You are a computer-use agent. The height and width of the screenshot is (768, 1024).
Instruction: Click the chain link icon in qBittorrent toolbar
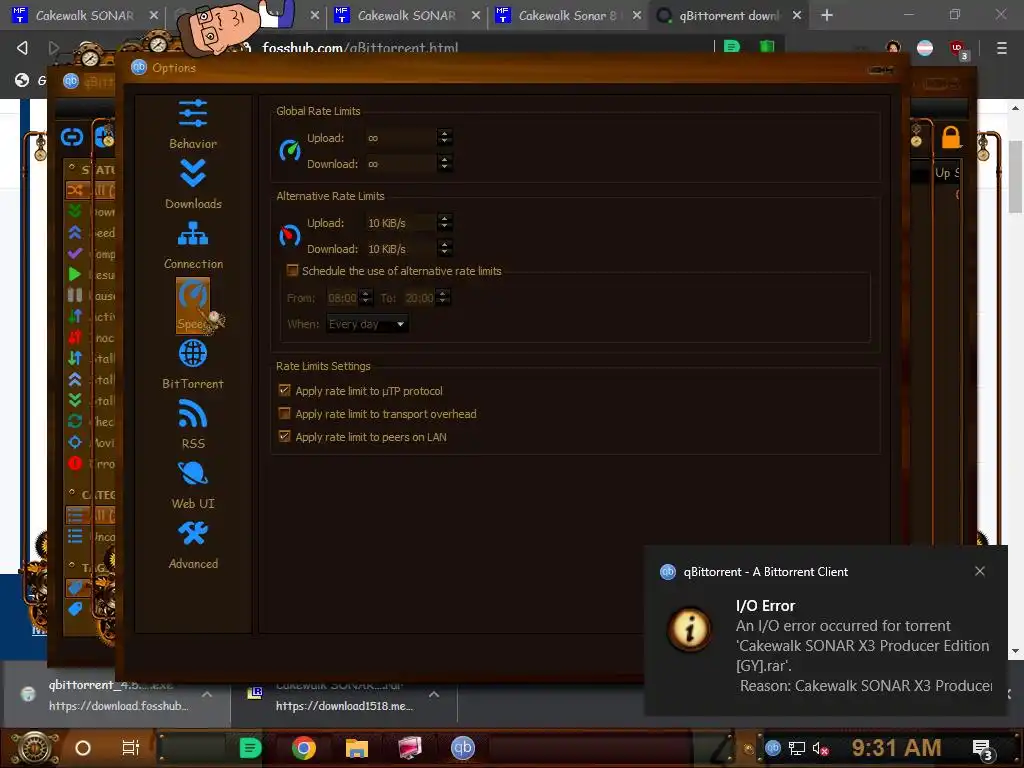72,137
